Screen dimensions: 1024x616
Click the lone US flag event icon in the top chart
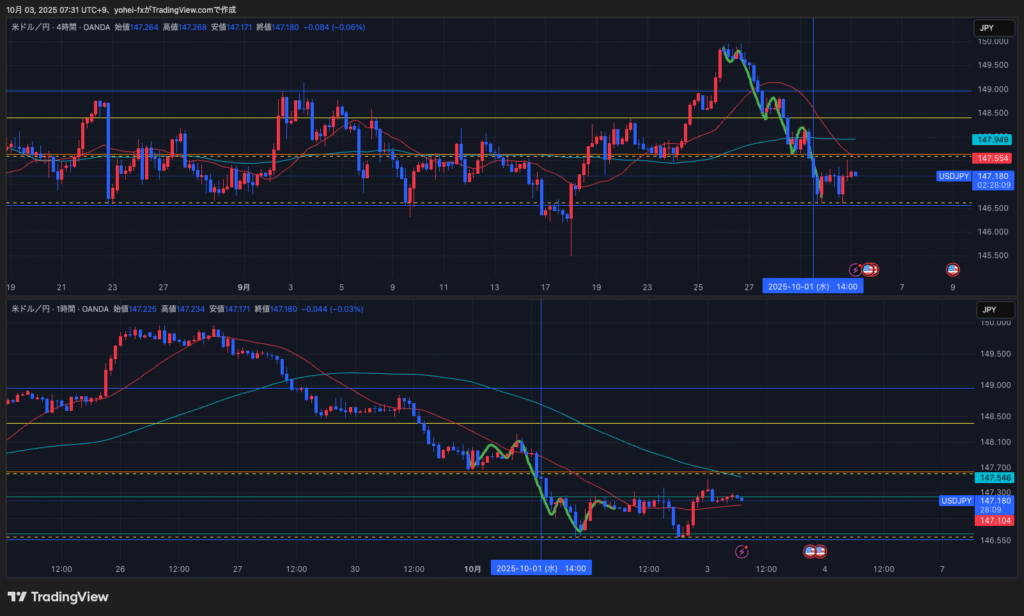point(953,269)
